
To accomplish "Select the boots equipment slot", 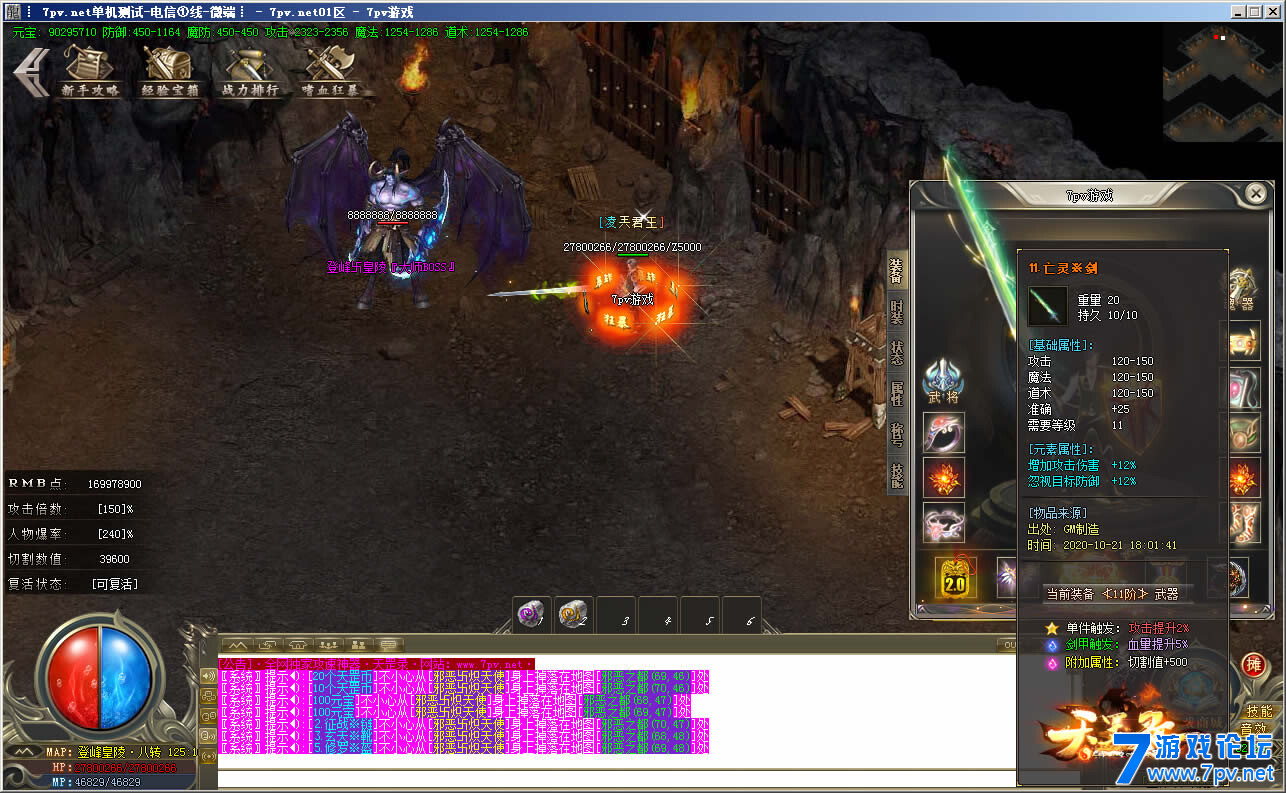I will click(1245, 523).
